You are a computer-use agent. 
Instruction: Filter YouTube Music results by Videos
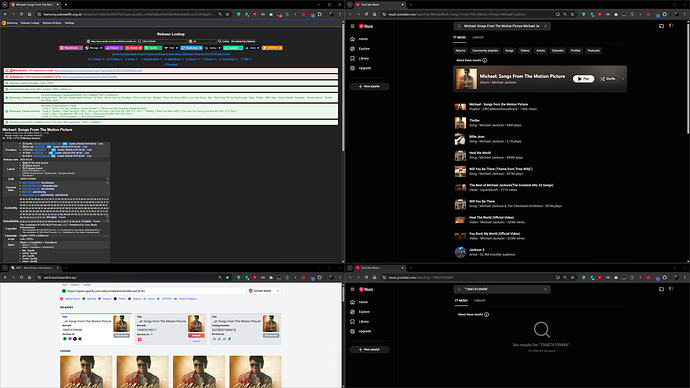click(x=525, y=51)
